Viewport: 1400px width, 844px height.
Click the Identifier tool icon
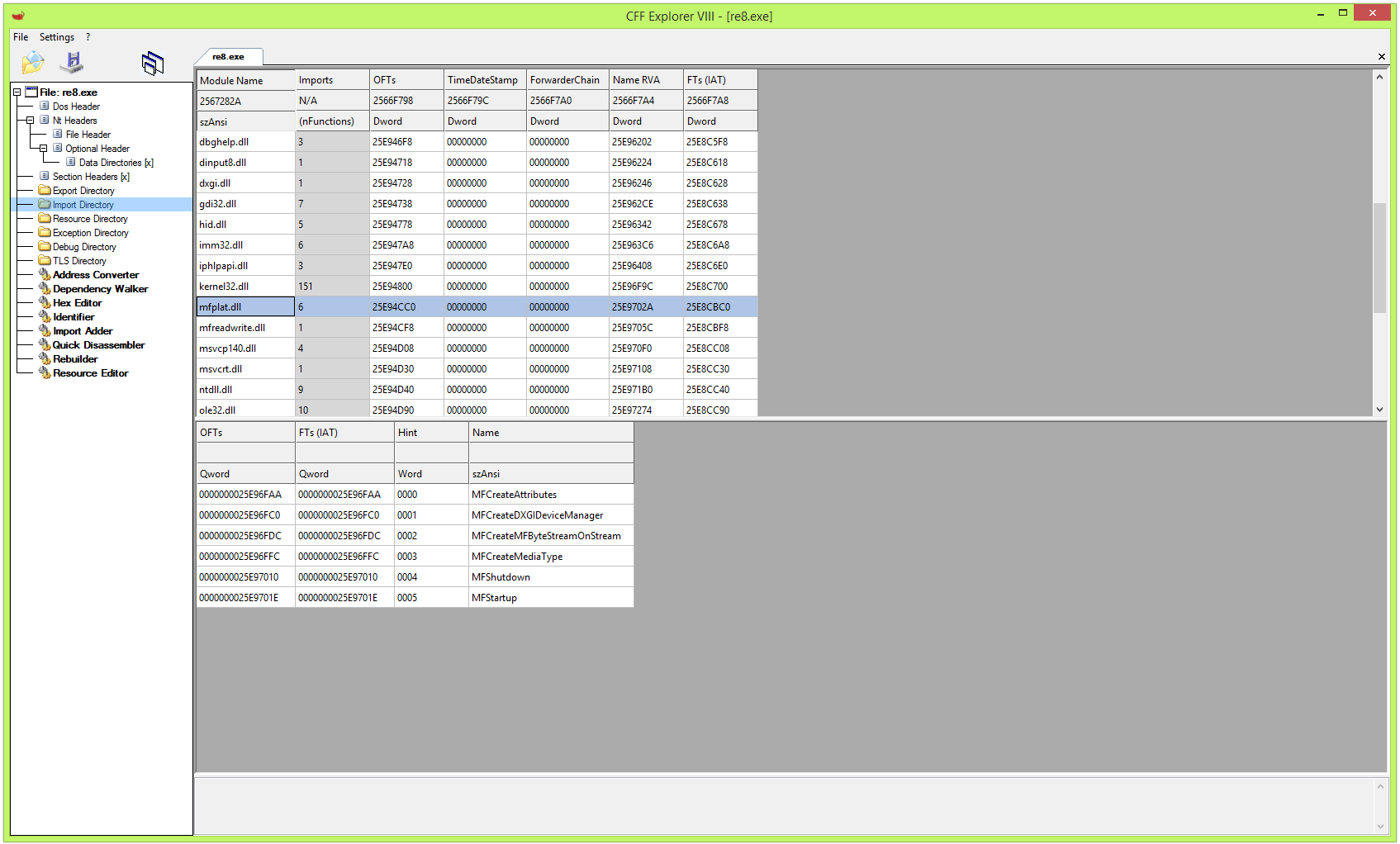45,317
